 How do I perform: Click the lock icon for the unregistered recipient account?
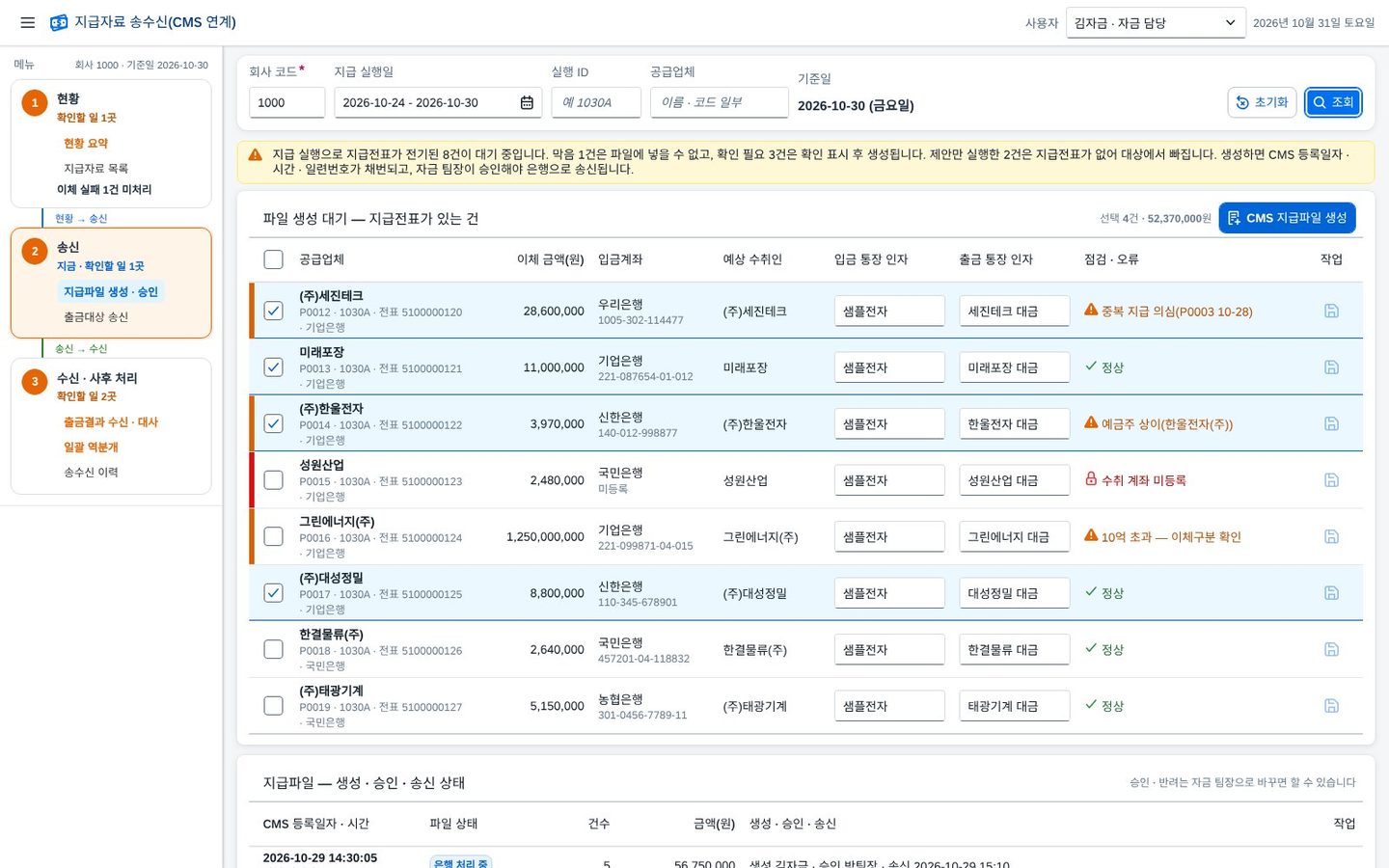coord(1091,478)
